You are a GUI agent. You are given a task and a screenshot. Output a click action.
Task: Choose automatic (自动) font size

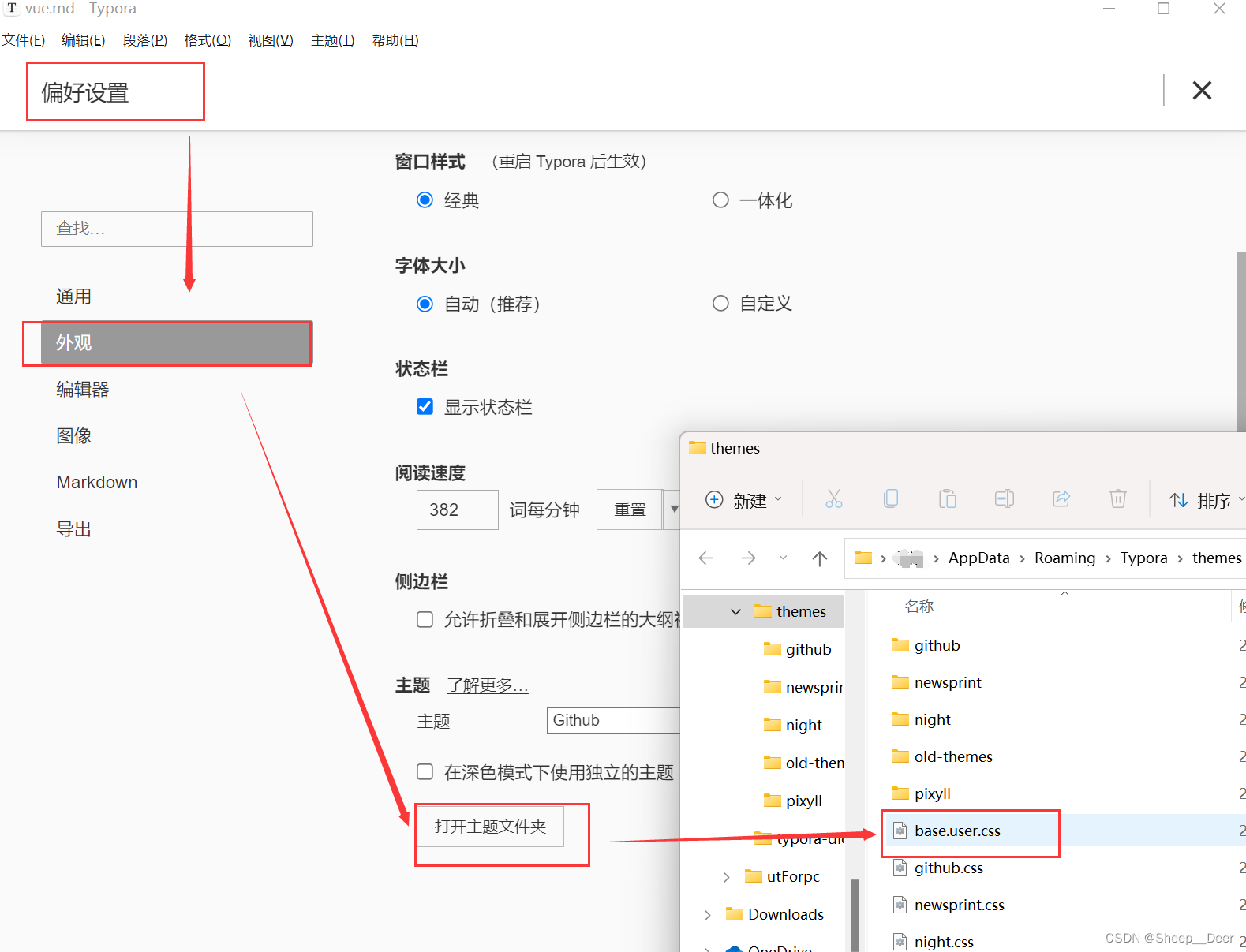[x=425, y=304]
